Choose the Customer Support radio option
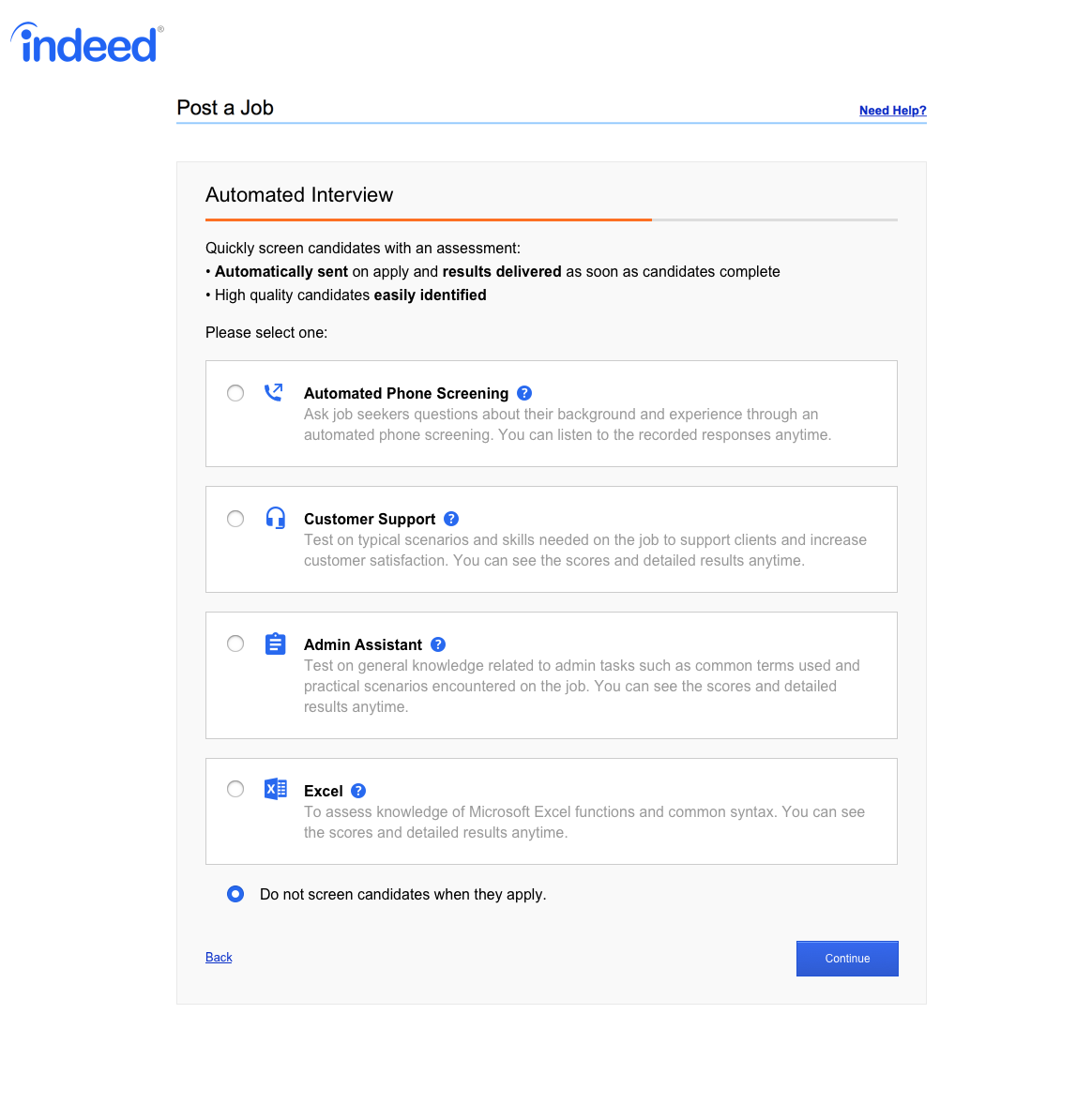Viewport: 1076px width, 1120px height. [x=235, y=519]
